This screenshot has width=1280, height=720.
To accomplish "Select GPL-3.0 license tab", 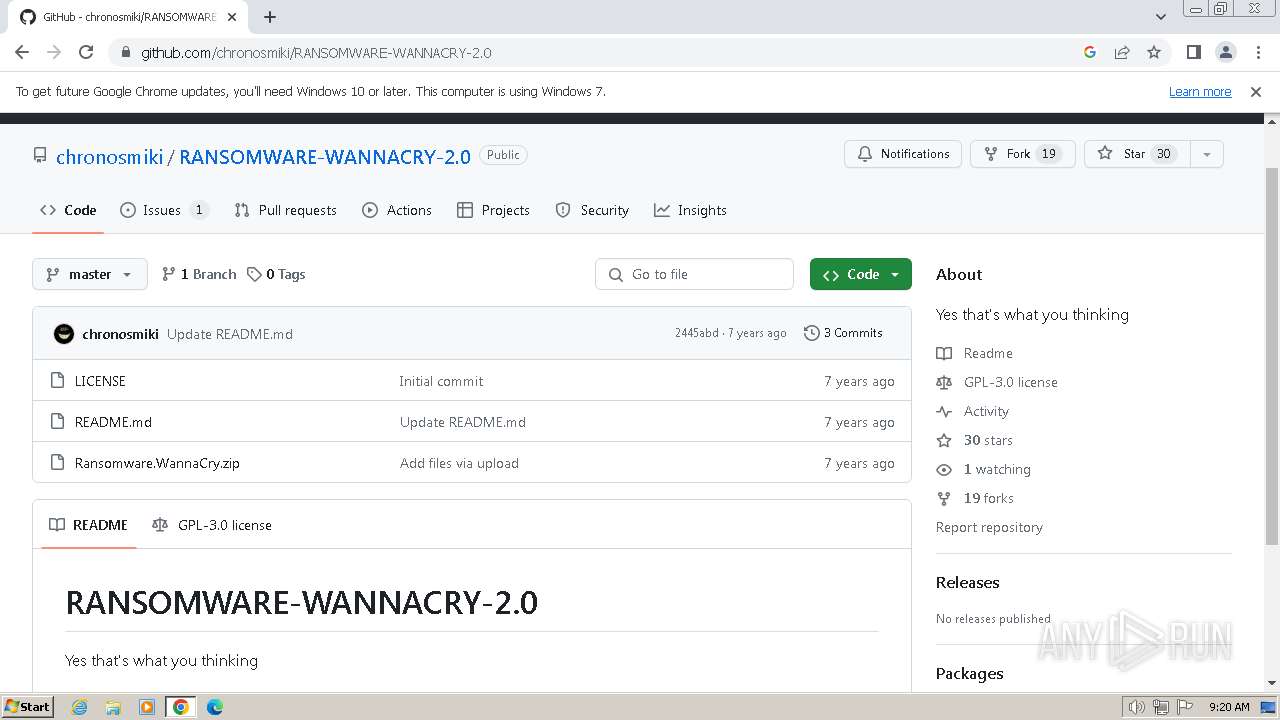I will pos(212,525).
